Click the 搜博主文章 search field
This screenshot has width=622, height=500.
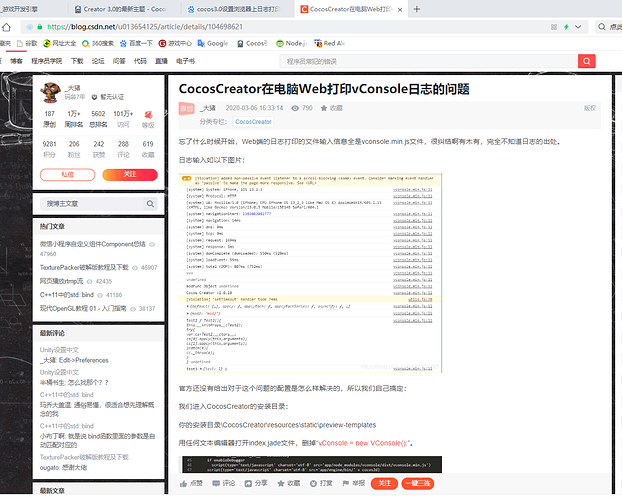pyautogui.click(x=91, y=204)
